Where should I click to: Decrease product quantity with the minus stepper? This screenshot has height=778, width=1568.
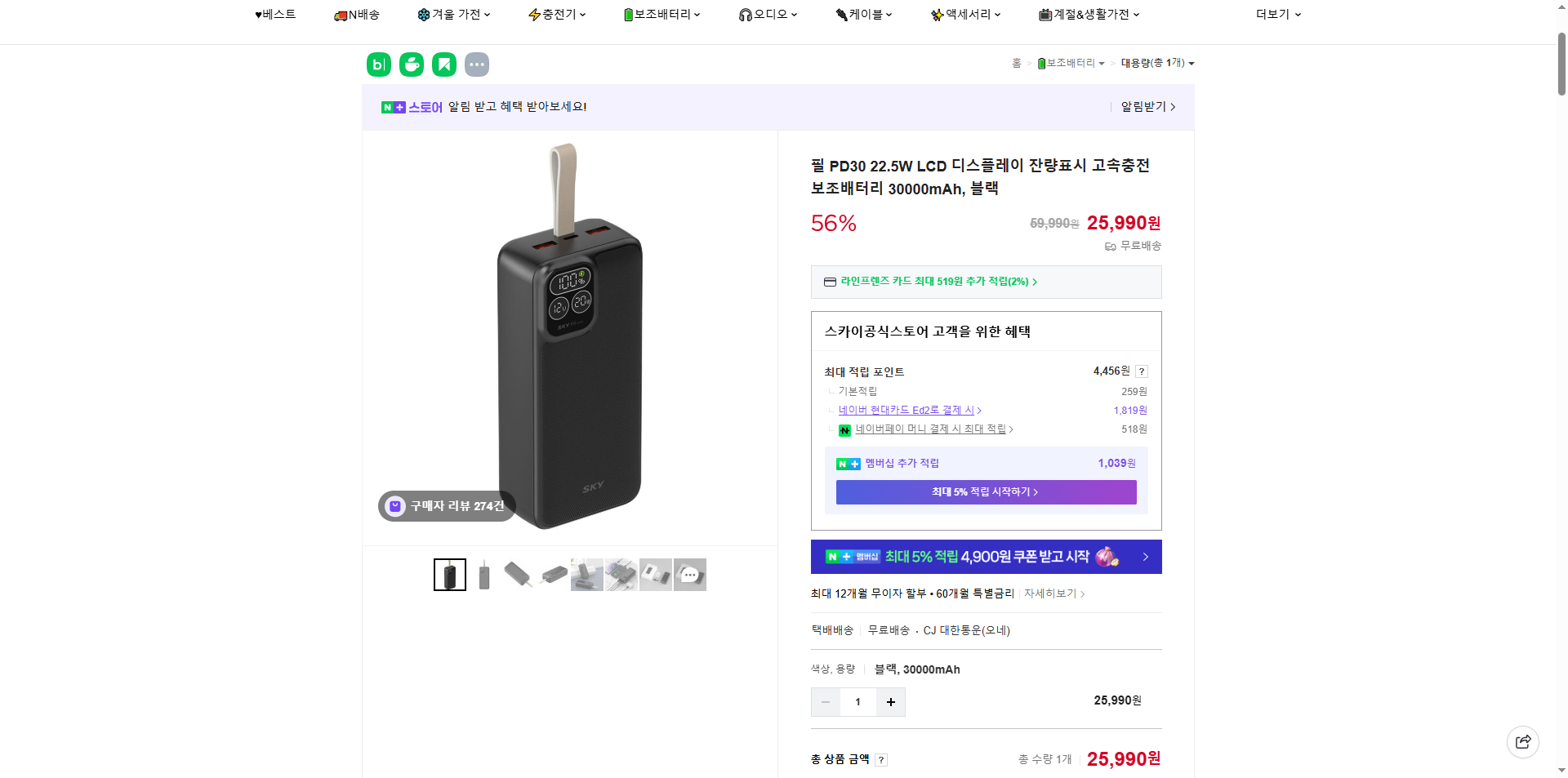click(825, 702)
